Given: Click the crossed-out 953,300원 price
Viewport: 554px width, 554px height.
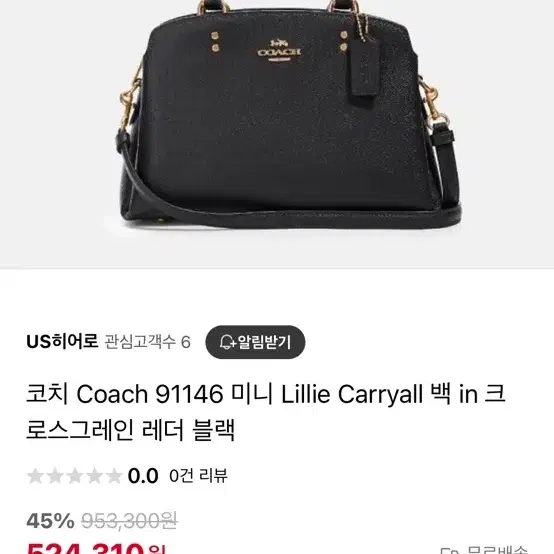Looking at the screenshot, I should (x=129, y=521).
